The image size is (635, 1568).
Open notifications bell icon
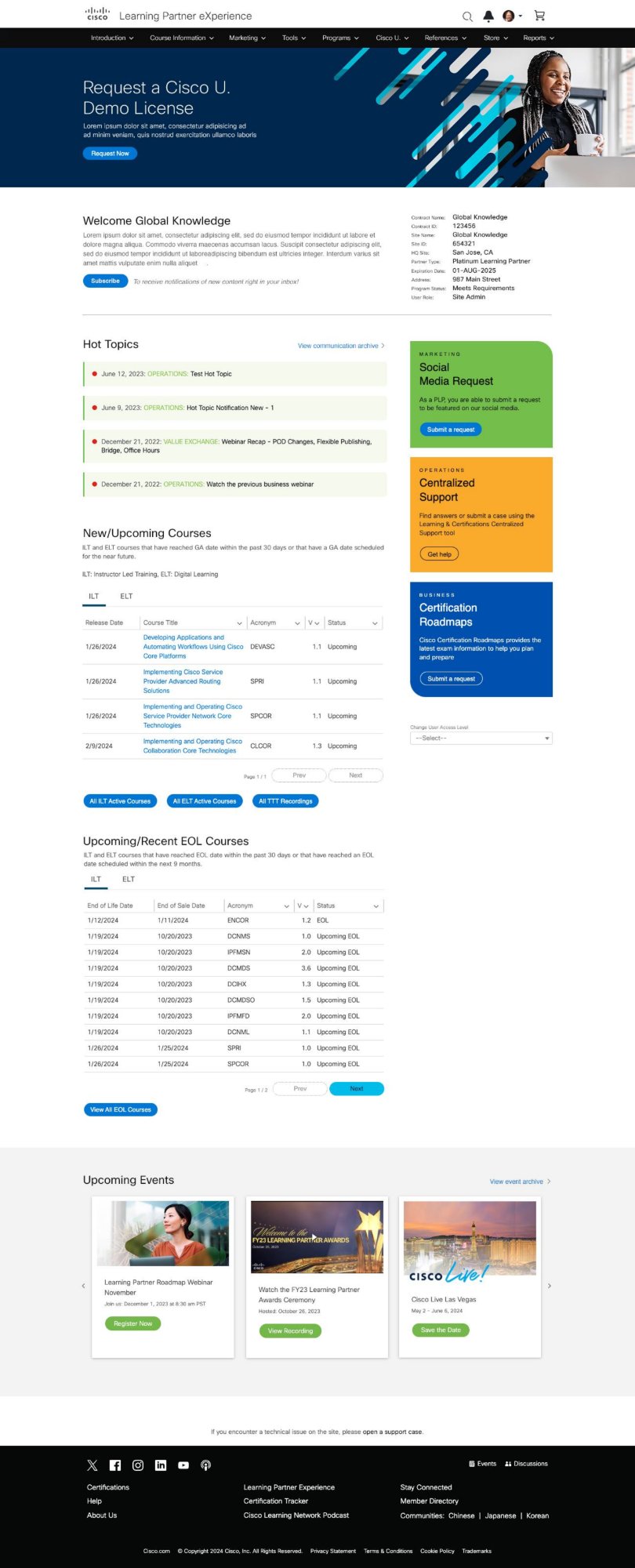(488, 16)
